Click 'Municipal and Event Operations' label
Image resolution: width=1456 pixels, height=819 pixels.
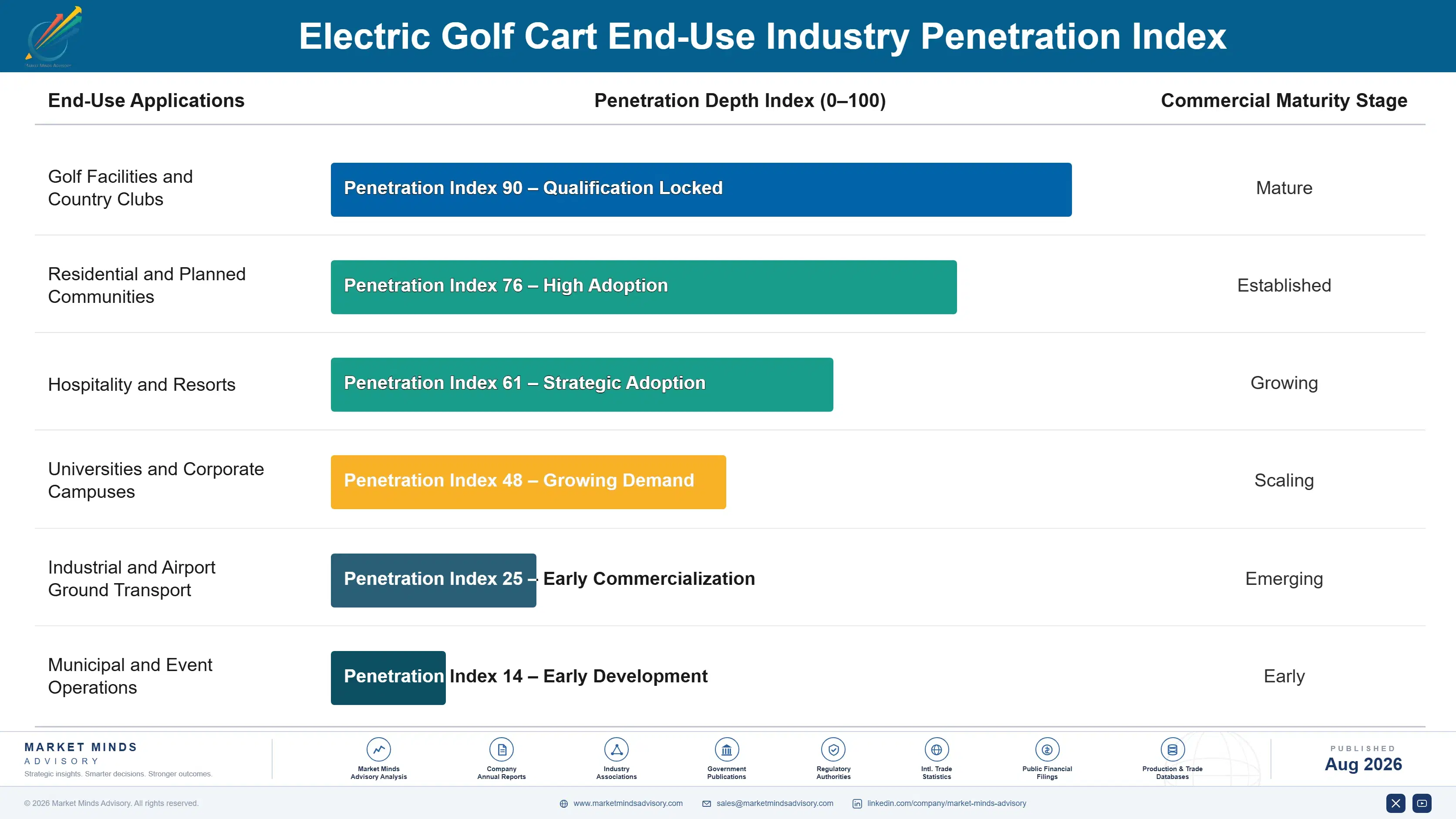click(x=130, y=676)
